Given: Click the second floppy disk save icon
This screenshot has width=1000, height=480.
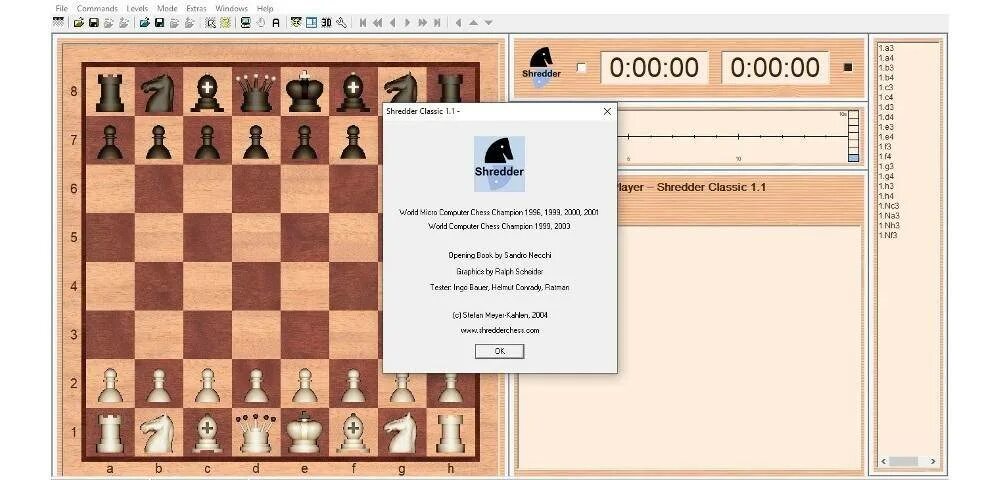Looking at the screenshot, I should [x=159, y=23].
